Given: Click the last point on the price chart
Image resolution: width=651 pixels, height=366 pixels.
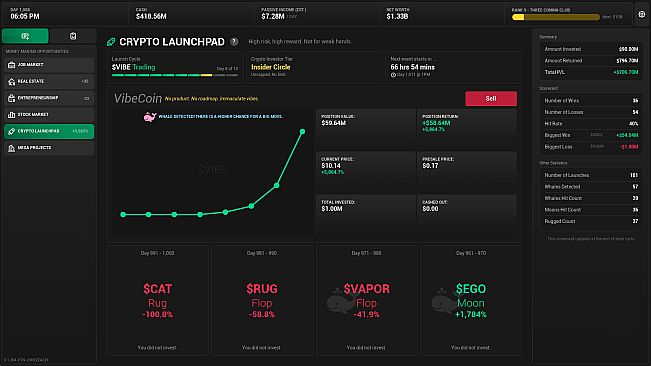Looking at the screenshot, I should click(x=302, y=132).
